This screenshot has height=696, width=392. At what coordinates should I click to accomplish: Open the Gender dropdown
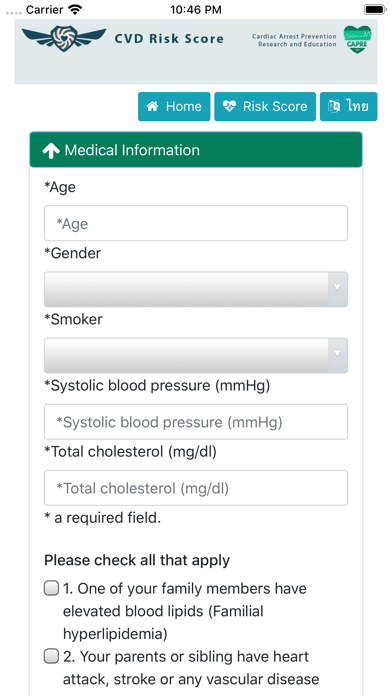click(x=196, y=289)
